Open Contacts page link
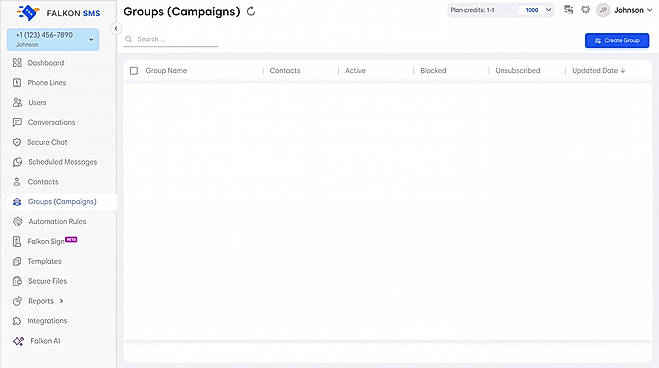The height and width of the screenshot is (368, 659). point(43,182)
